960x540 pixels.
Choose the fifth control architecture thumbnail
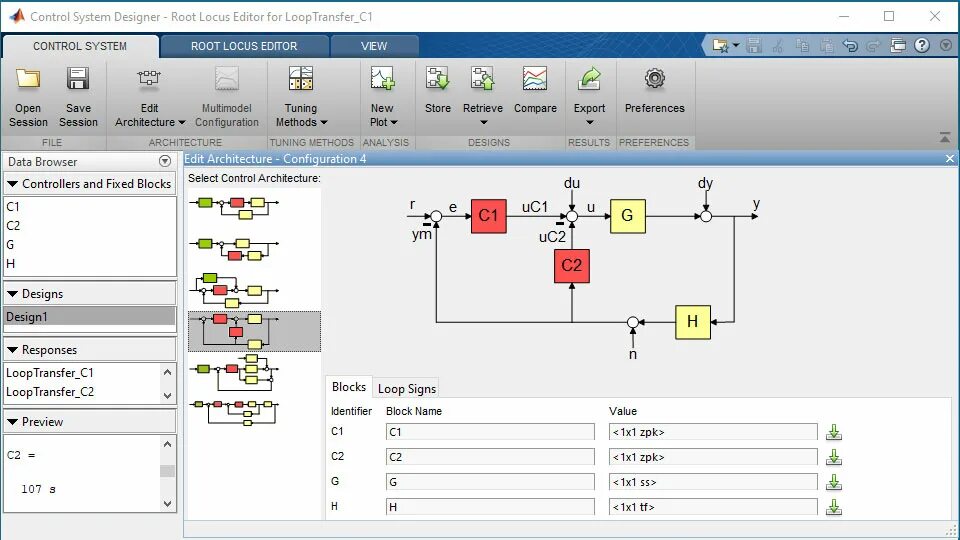234,372
